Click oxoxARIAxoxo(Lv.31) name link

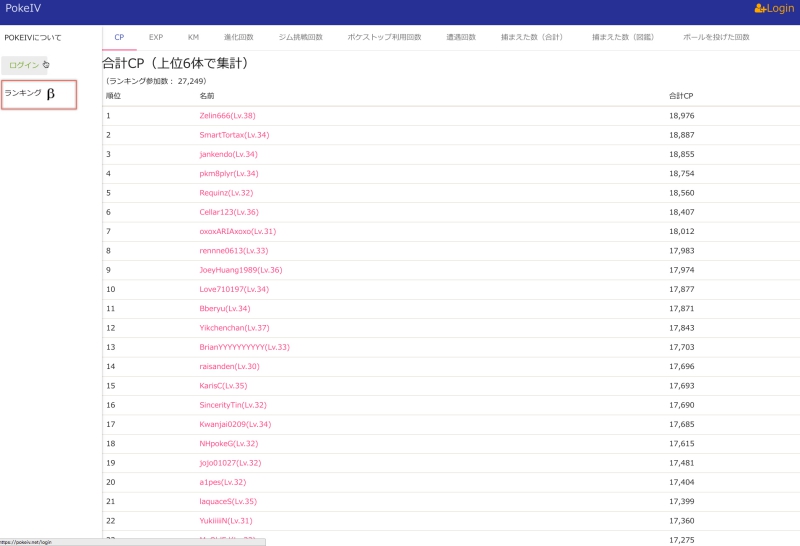pyautogui.click(x=238, y=232)
